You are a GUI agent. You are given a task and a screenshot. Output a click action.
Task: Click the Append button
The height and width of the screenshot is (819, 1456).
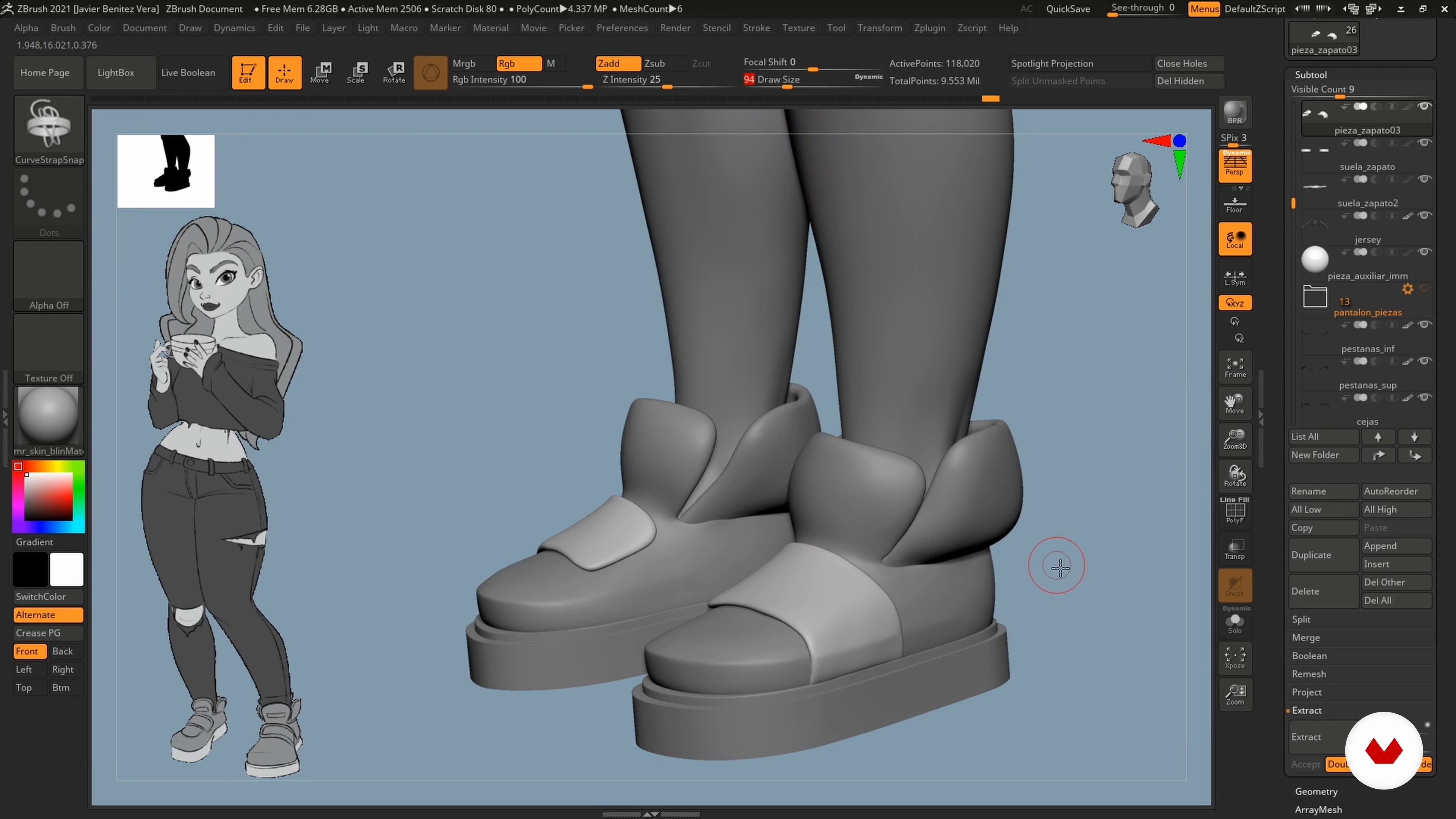click(x=1396, y=546)
